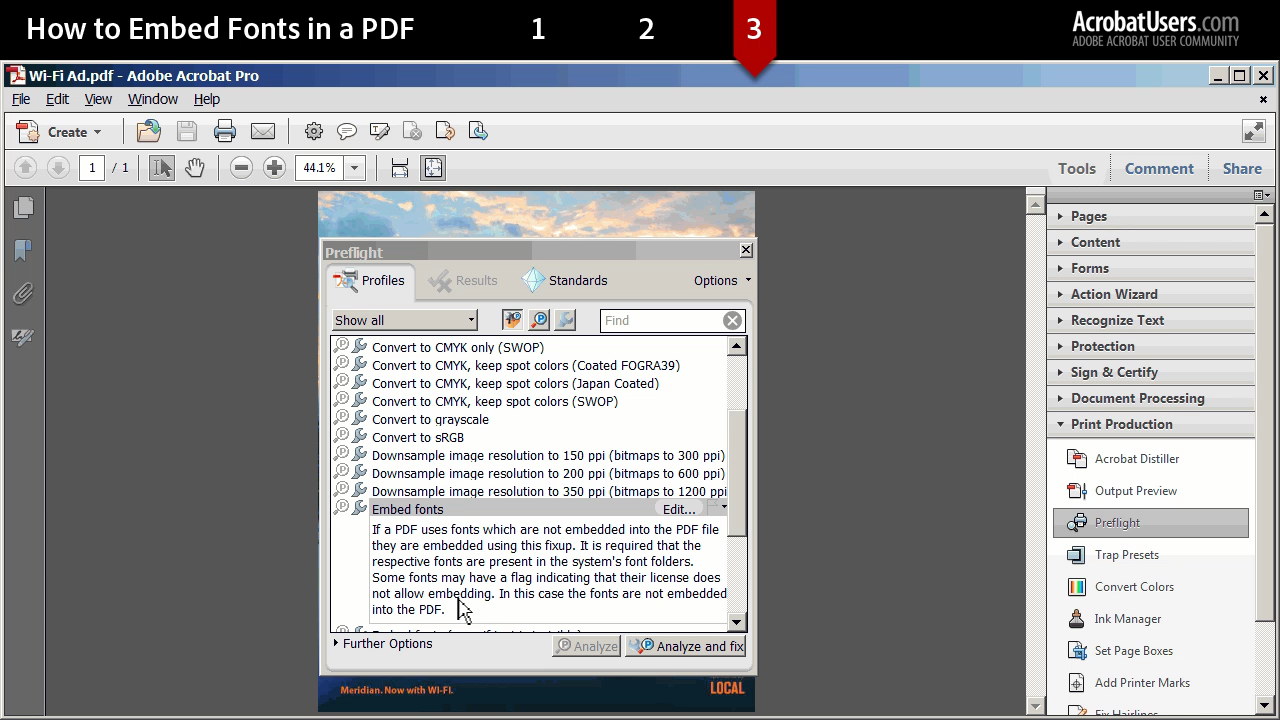The width and height of the screenshot is (1280, 720).
Task: Open Set Page Boxes tool
Action: tap(1133, 651)
